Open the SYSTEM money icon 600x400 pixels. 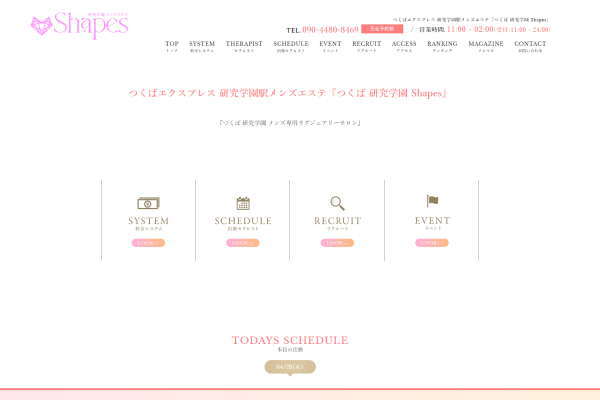pos(148,203)
